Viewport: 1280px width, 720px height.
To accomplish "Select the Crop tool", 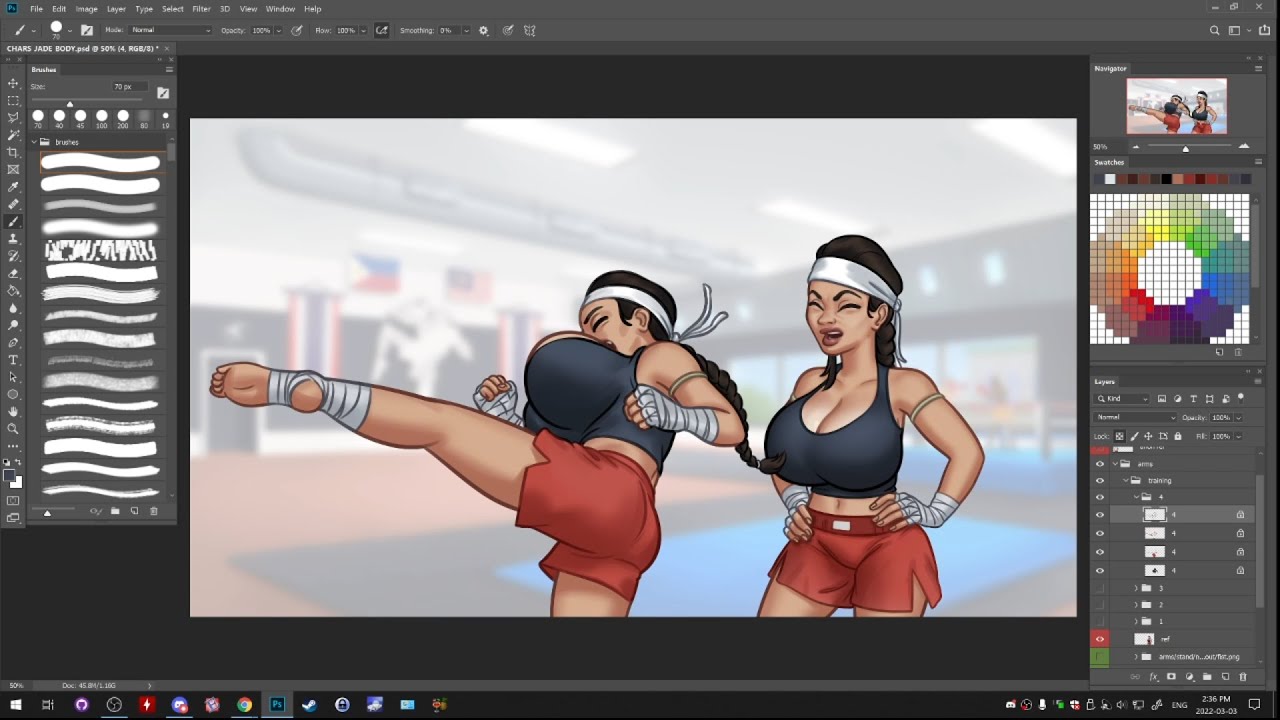I will 13,152.
